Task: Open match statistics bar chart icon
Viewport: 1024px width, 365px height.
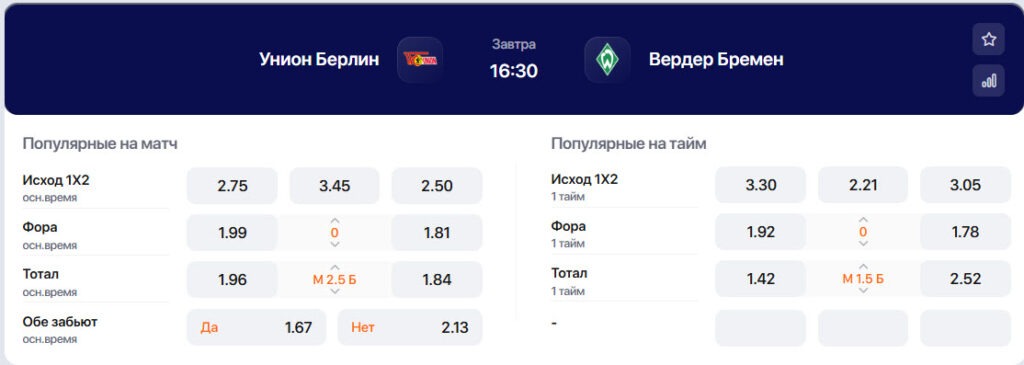Action: 988,80
